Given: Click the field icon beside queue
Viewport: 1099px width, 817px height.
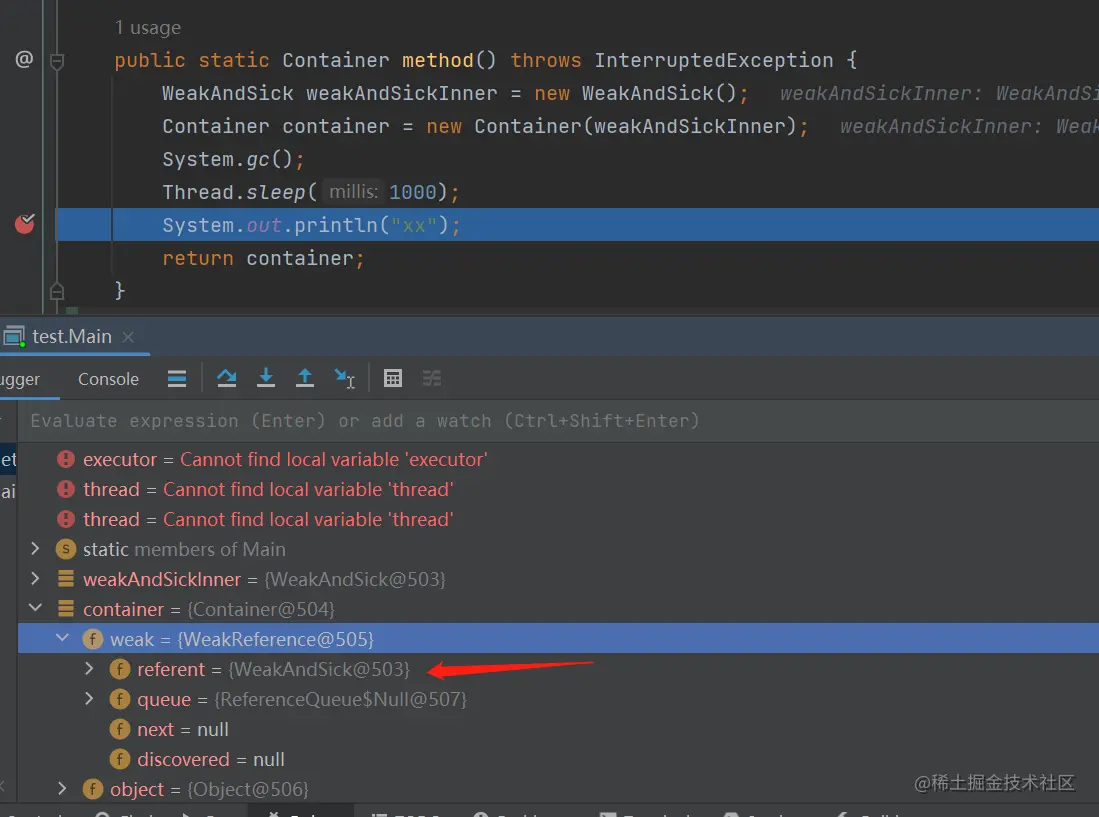Looking at the screenshot, I should click(x=120, y=699).
